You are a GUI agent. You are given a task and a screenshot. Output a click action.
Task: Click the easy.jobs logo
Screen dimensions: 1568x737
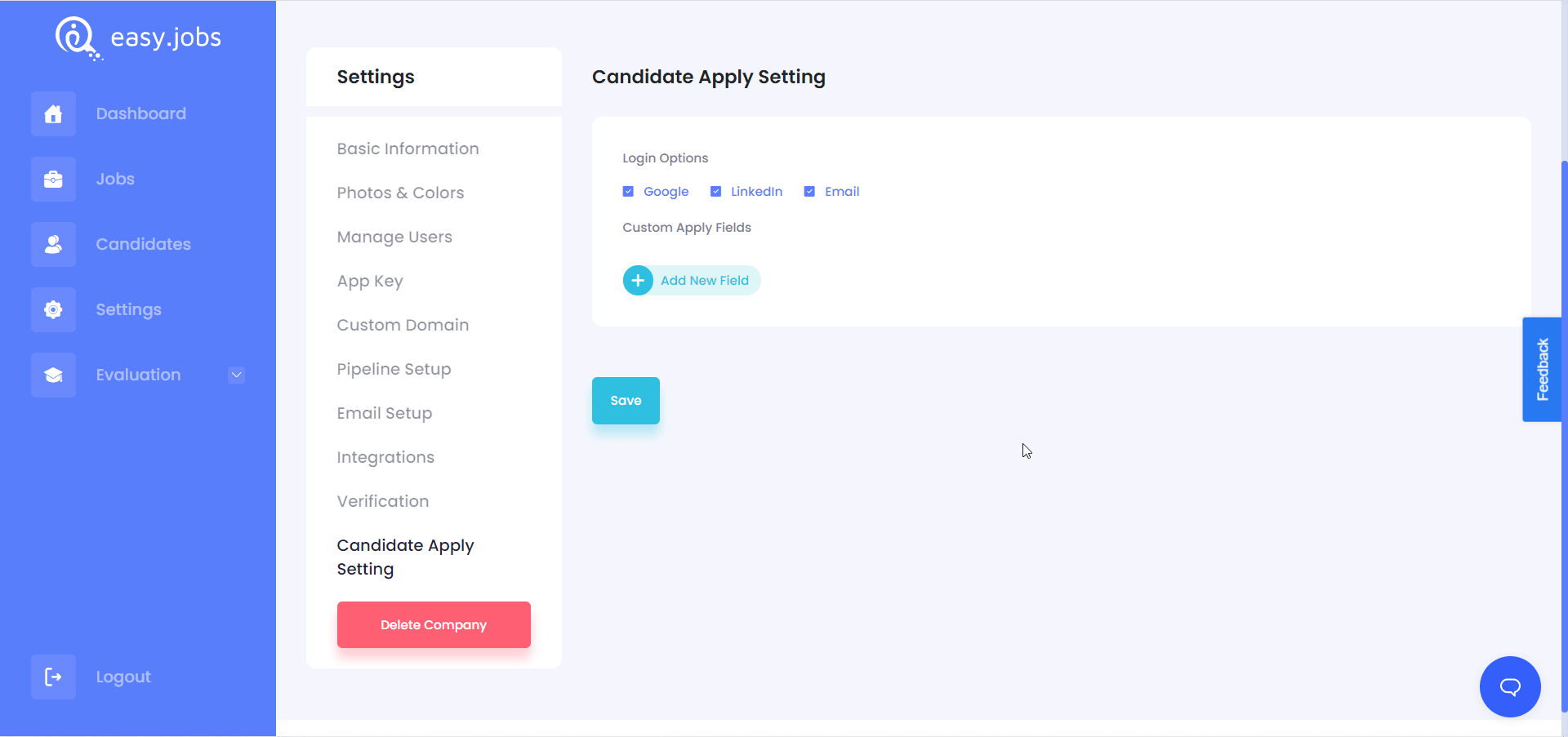coord(137,38)
